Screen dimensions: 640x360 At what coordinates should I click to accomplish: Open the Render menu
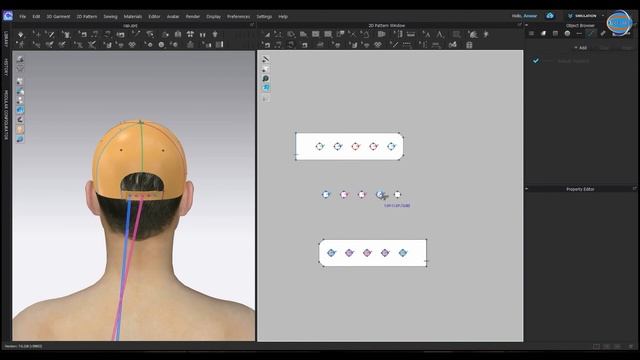pos(193,16)
